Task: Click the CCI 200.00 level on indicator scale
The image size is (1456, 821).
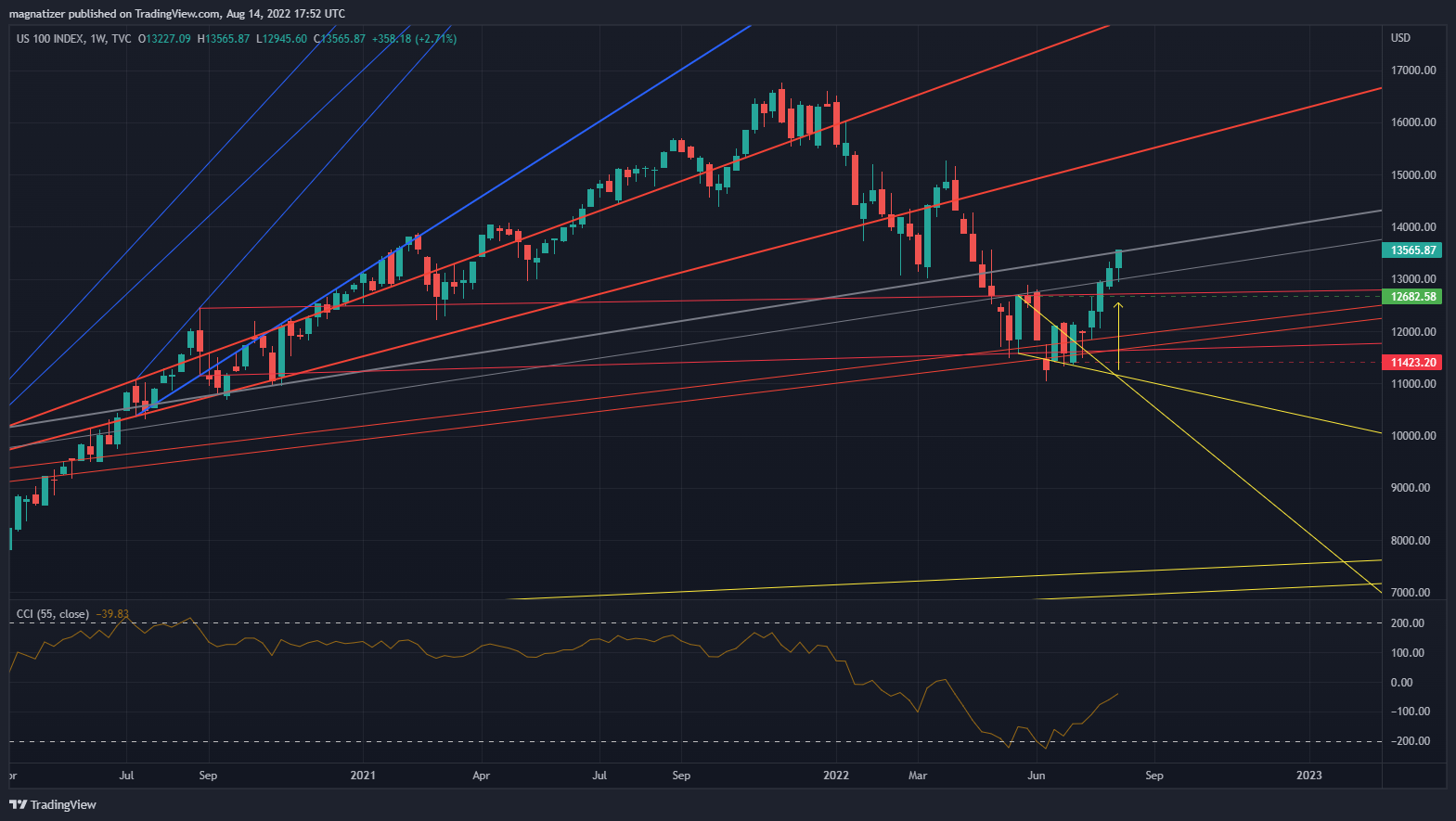Action: click(1407, 623)
